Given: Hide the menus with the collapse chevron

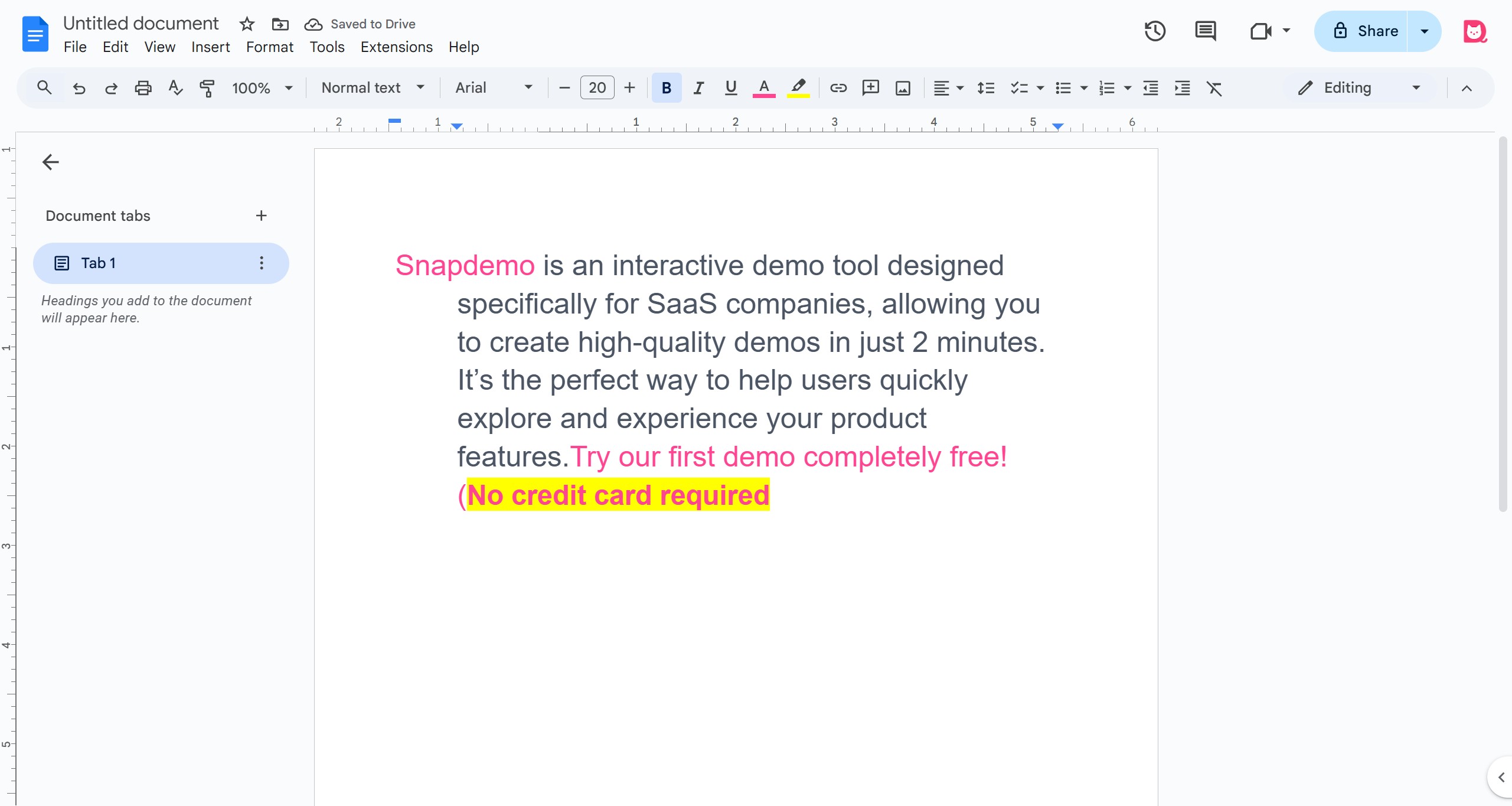Looking at the screenshot, I should [x=1467, y=88].
